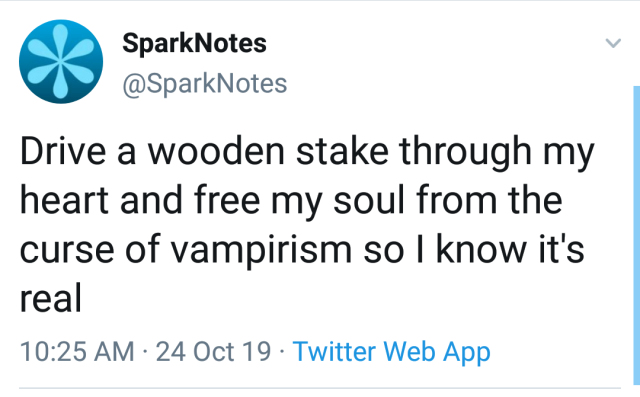640x397 pixels.
Task: Open the SparkNotes profile avatar
Action: 61,61
